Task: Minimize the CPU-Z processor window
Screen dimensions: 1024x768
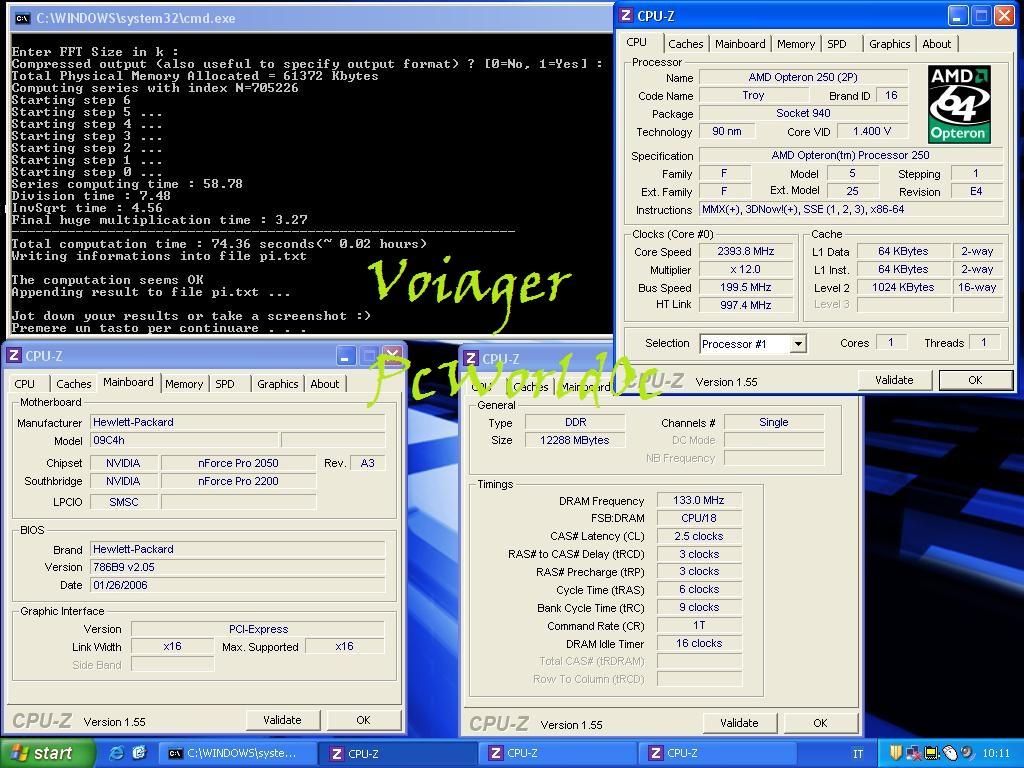Action: point(957,16)
